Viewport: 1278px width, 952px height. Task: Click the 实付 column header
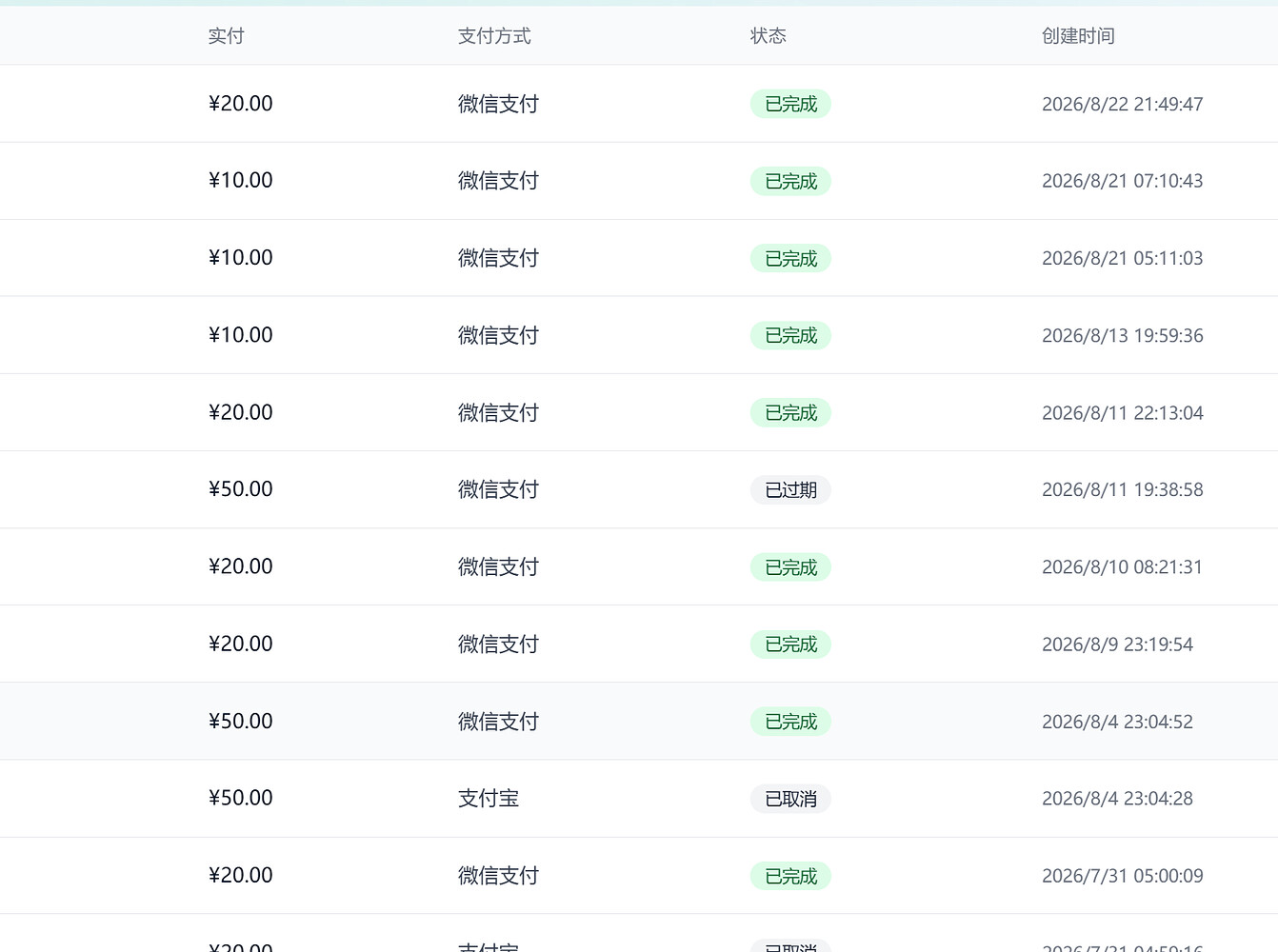227,36
